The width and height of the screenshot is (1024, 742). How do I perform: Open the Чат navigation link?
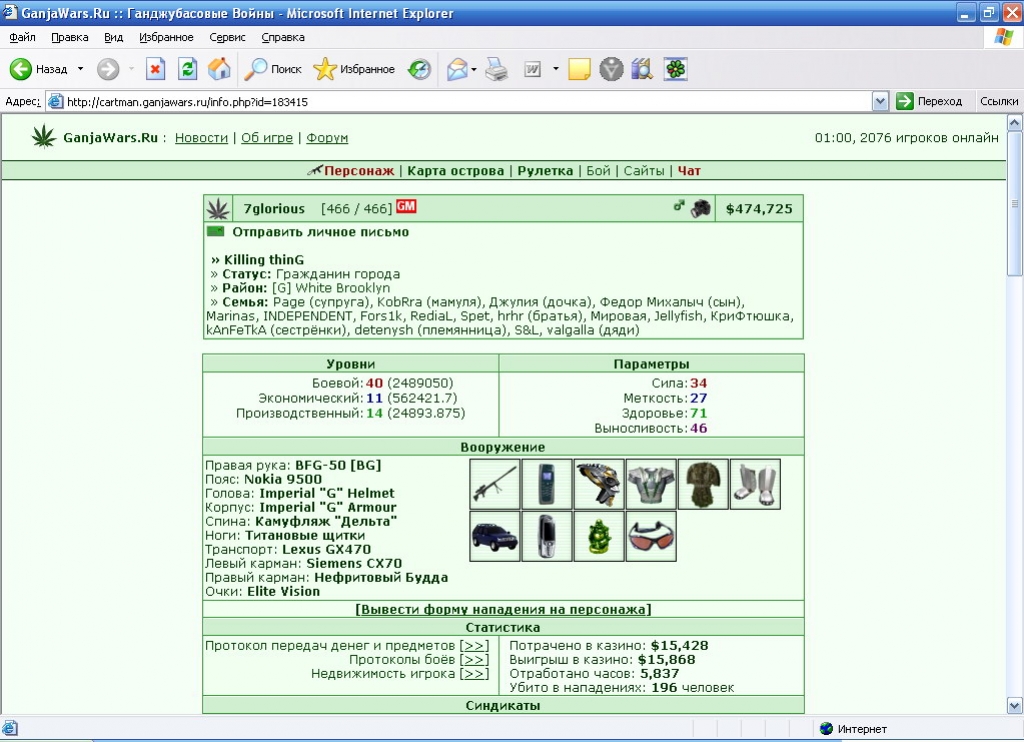coord(689,171)
